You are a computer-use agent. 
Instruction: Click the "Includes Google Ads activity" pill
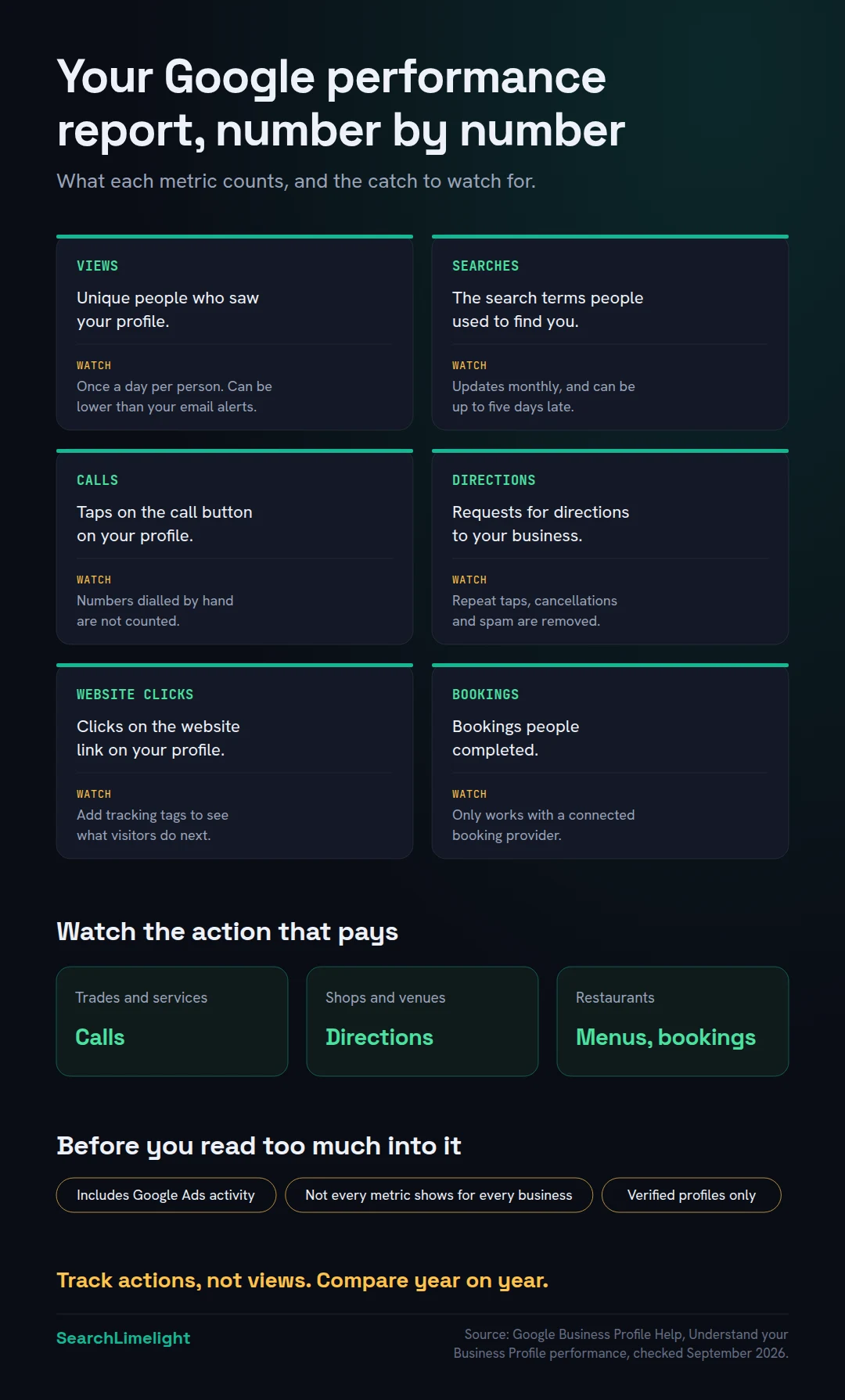click(x=166, y=1195)
